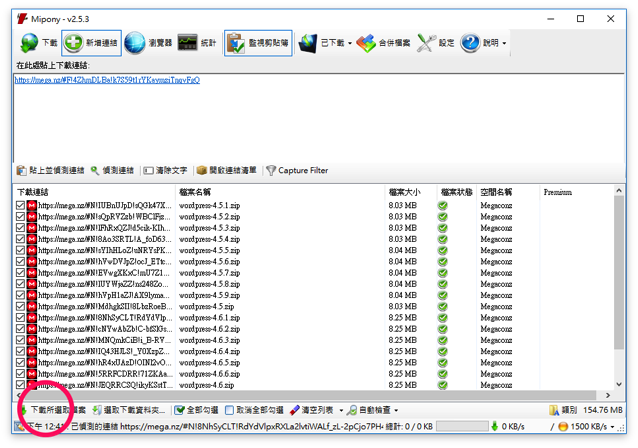Viewport: 638px width, 448px height.
Task: Click Uncheck all (取消全部勾選) button
Action: (254, 410)
